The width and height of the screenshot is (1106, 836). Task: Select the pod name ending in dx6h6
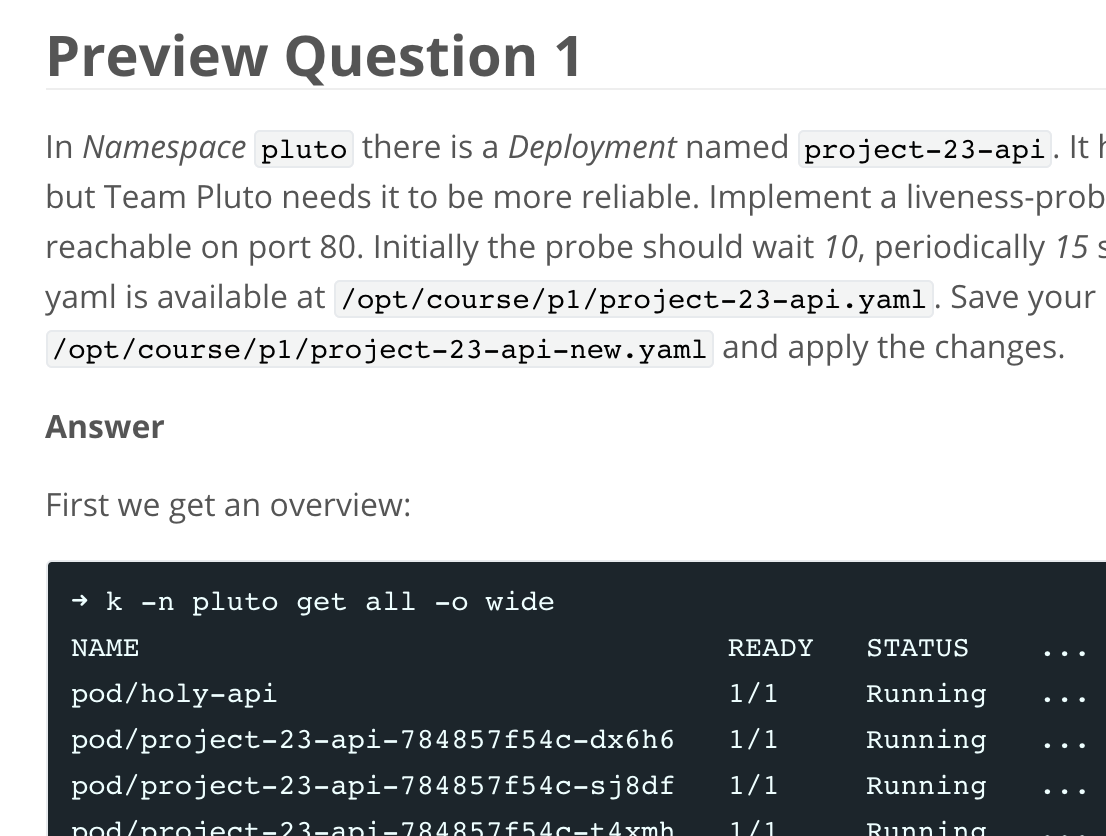coord(372,740)
